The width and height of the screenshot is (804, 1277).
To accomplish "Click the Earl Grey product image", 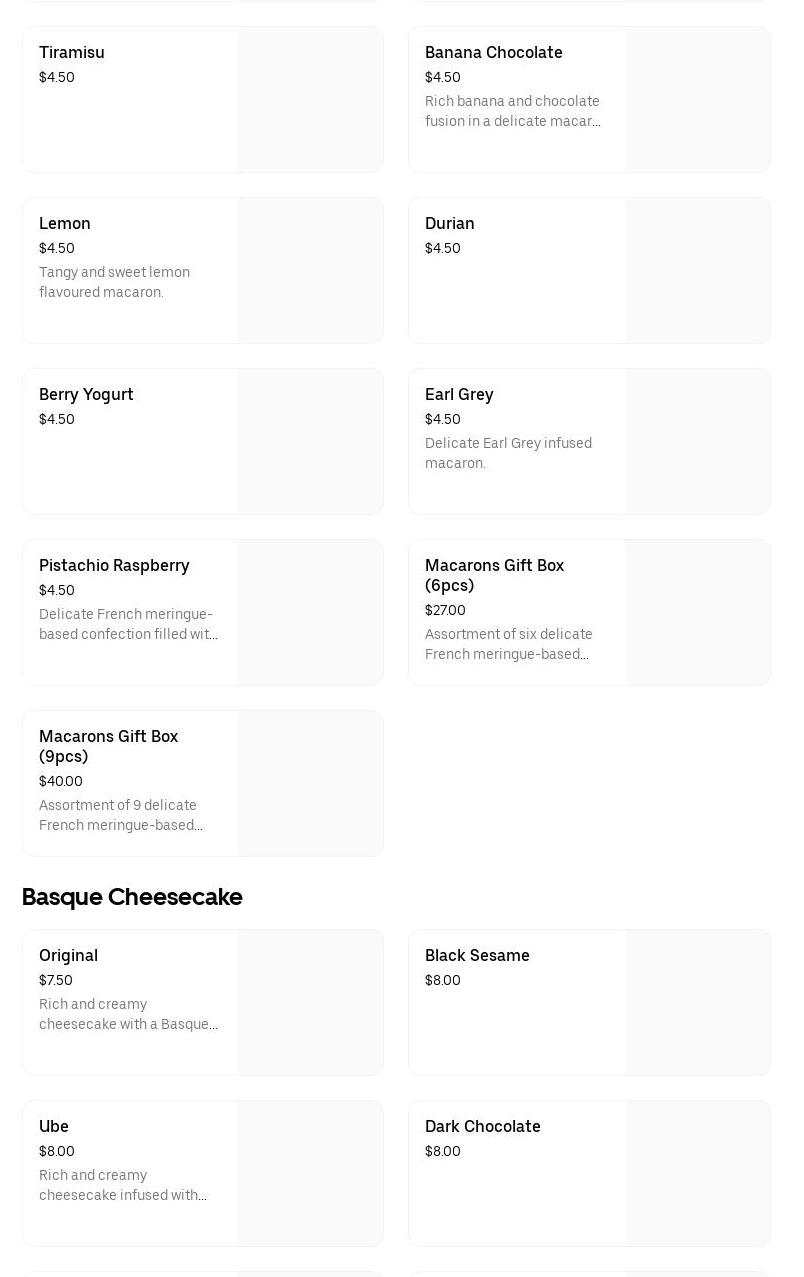I will coord(697,441).
